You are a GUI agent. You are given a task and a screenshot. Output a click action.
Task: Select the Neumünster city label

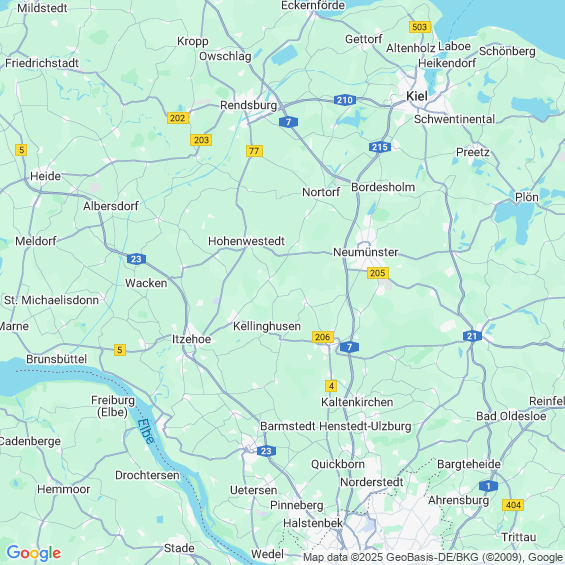point(365,252)
